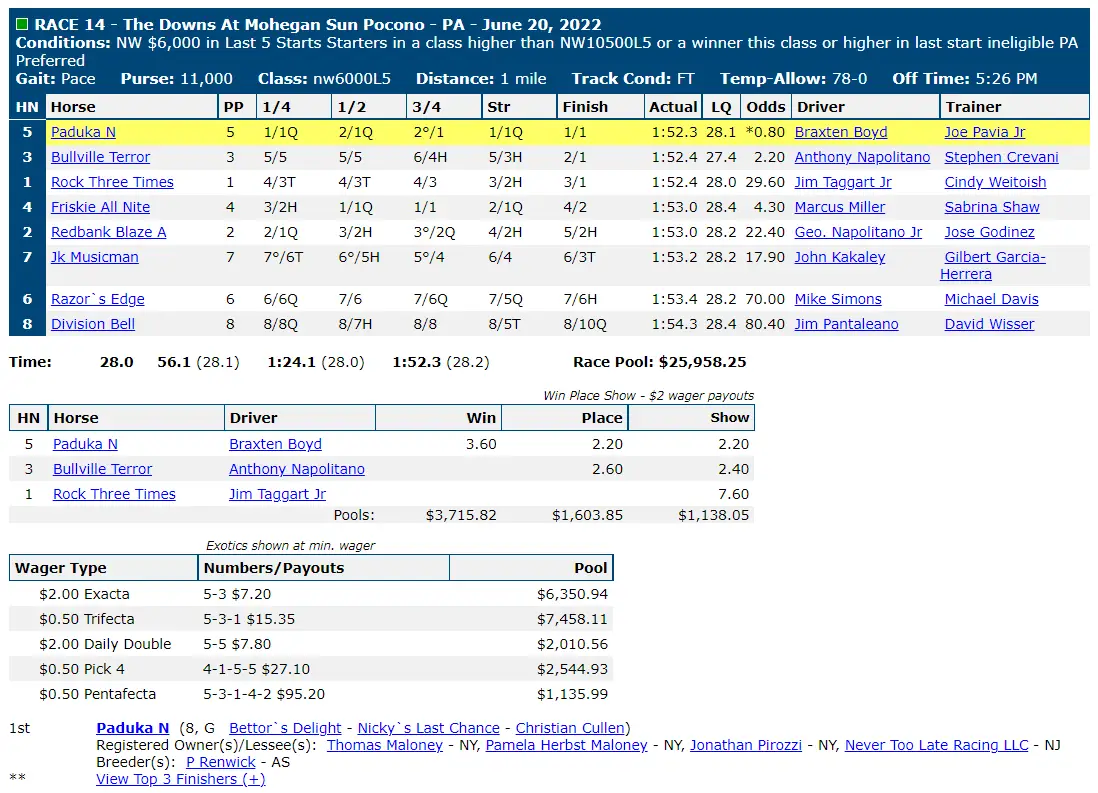This screenshot has width=1098, height=793.
Task: Click the Driver column header in race results
Action: click(x=865, y=107)
